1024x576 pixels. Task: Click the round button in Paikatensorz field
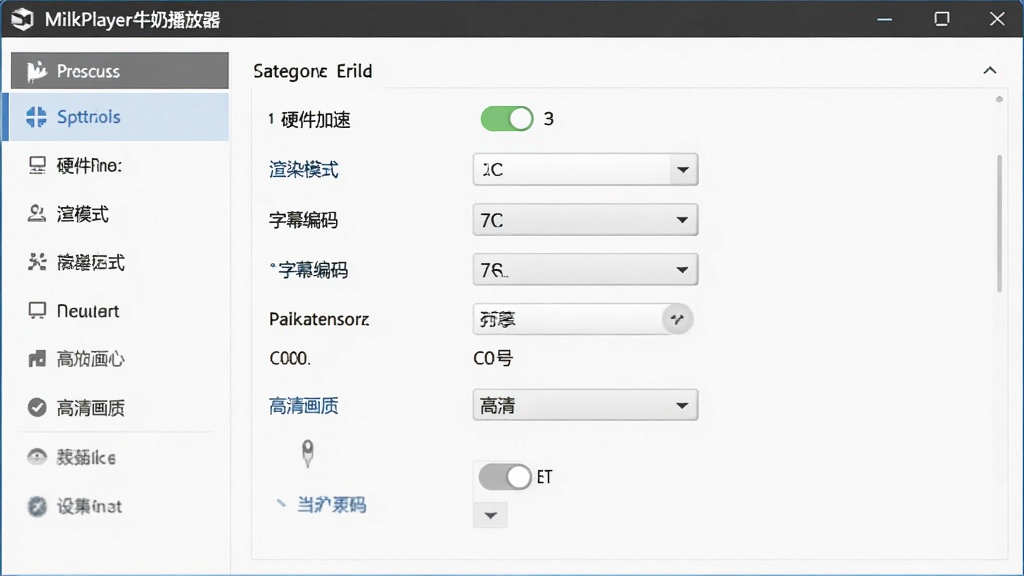point(677,319)
